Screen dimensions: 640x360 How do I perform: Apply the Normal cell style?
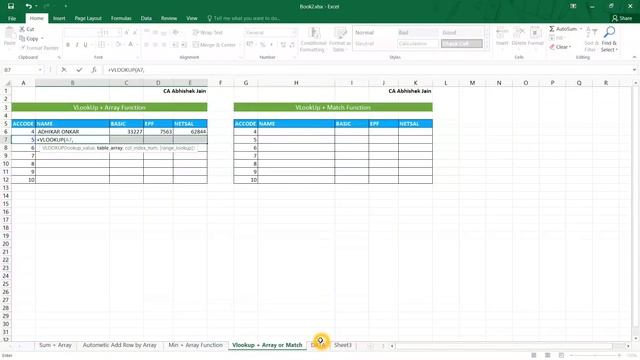tap(375, 32)
